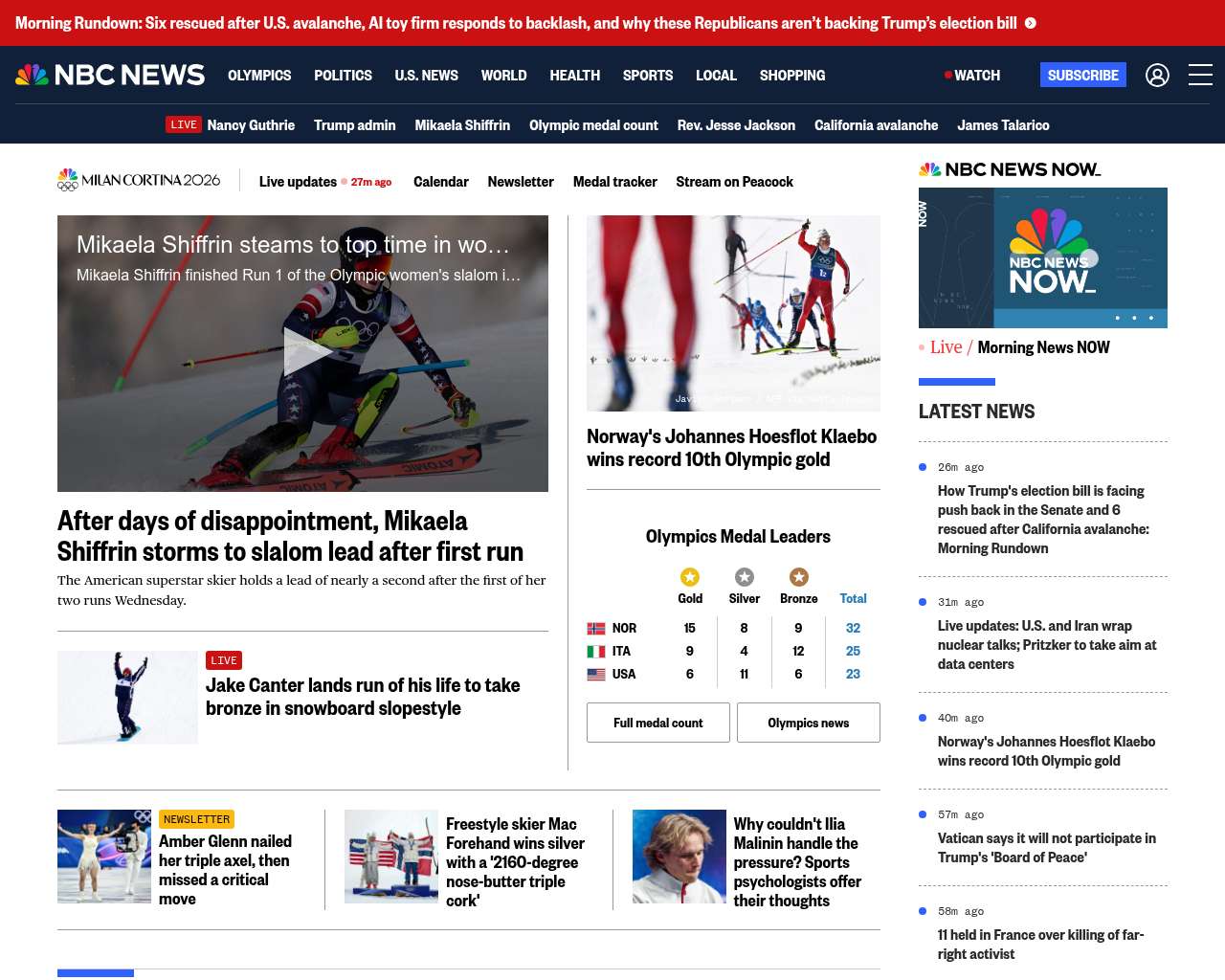Open U.S. and Iran nuclear talks live updates

(x=1047, y=645)
